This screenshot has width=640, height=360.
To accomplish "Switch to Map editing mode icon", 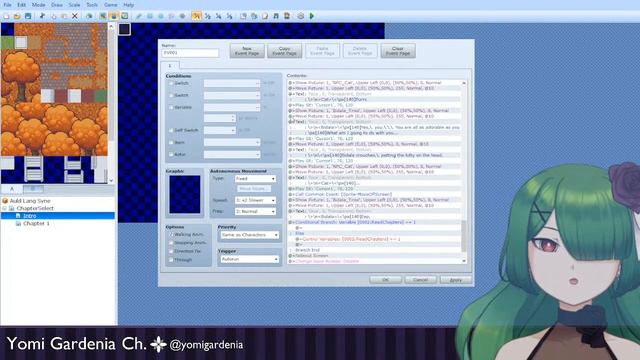I will point(103,16).
